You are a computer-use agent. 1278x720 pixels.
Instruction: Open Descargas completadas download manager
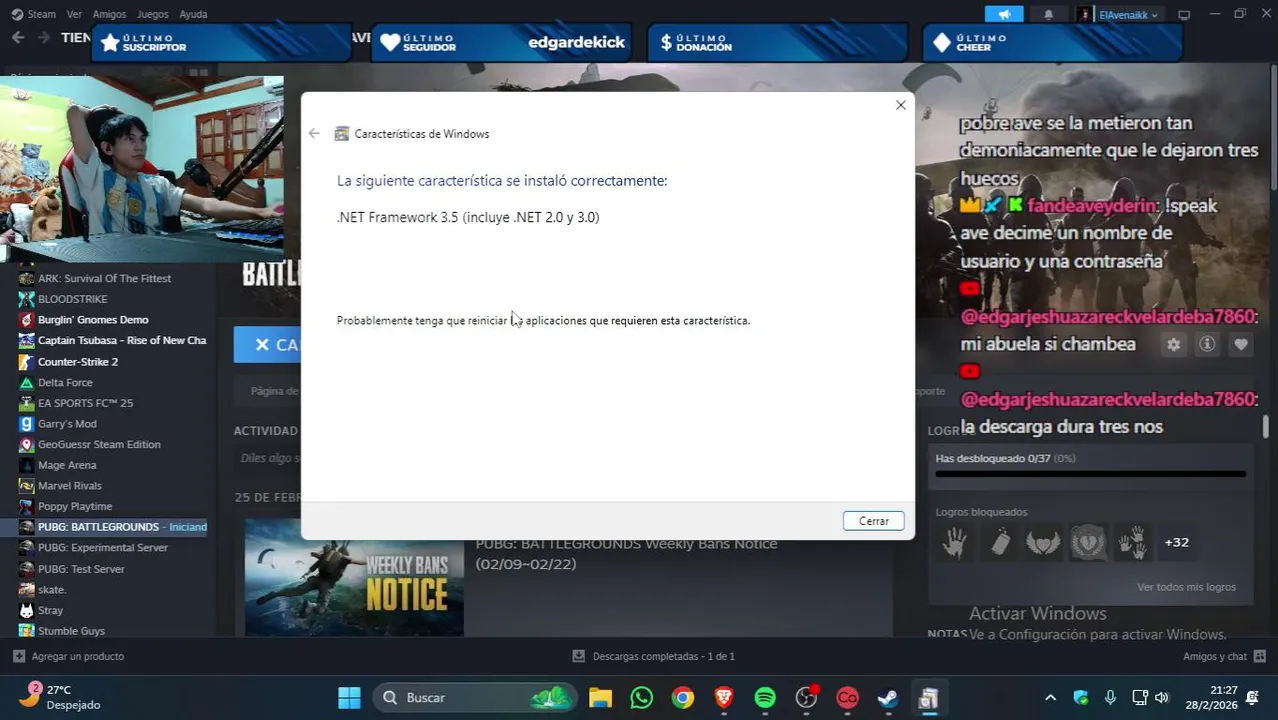(x=653, y=656)
